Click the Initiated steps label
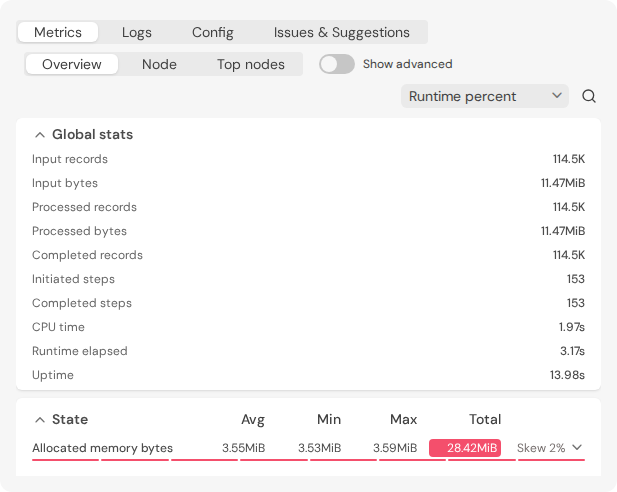This screenshot has width=617, height=492. [73, 279]
